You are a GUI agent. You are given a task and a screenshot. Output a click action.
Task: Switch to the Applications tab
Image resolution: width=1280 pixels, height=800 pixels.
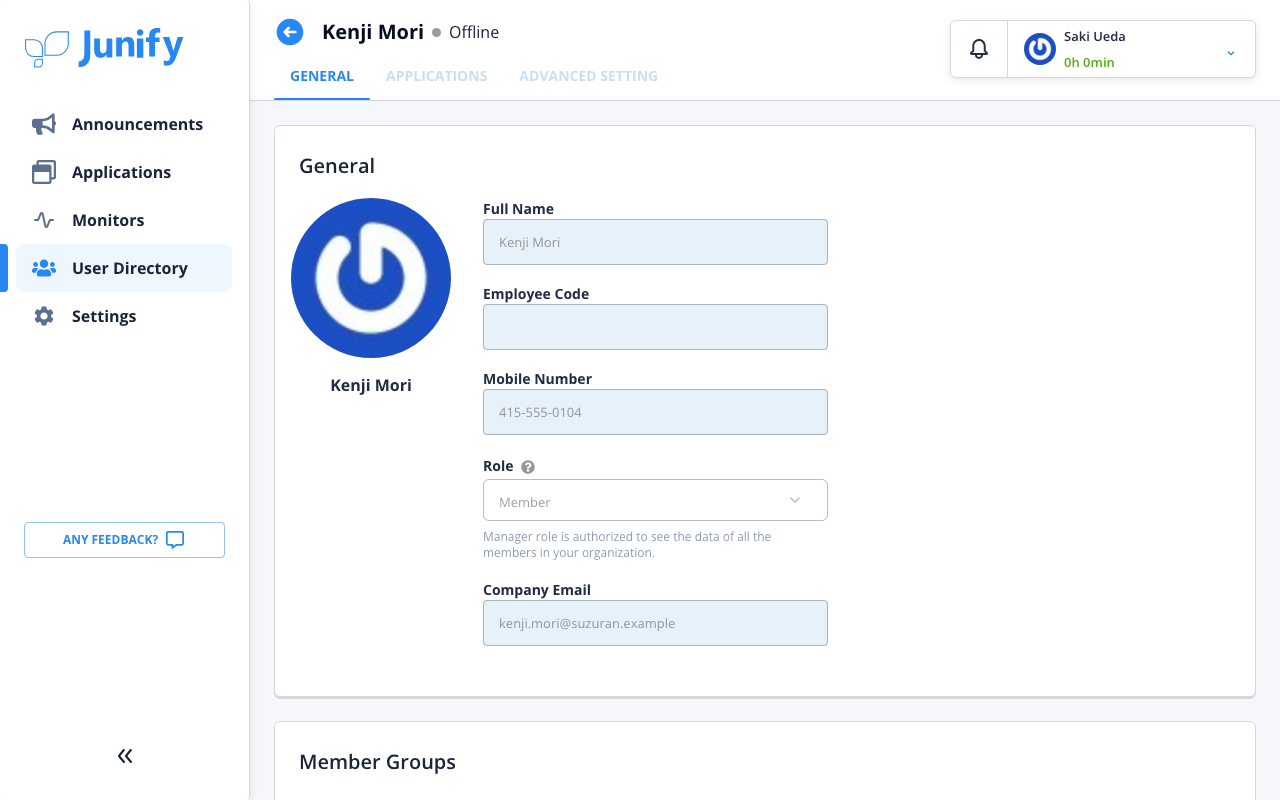point(437,76)
